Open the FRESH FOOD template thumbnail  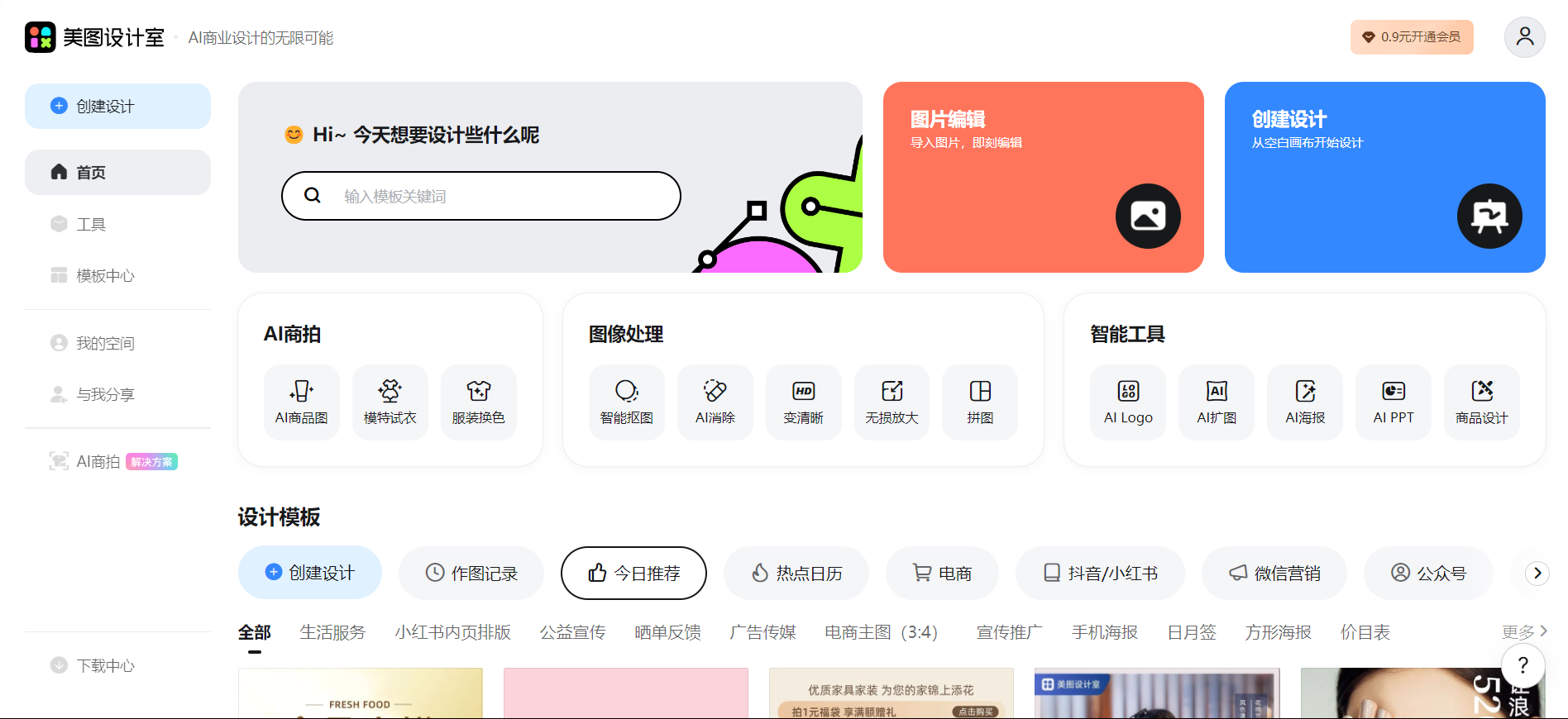[361, 693]
